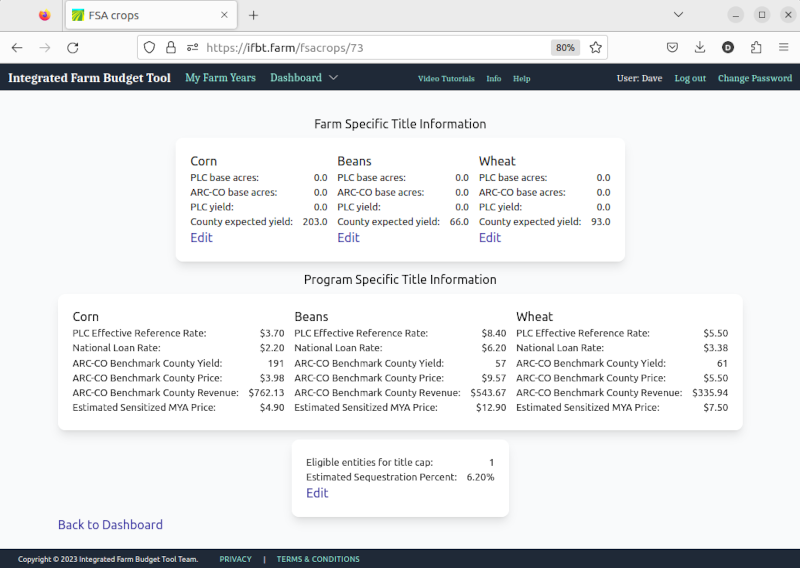Open the downloads arrow icon
The width and height of the screenshot is (800, 568).
coord(700,47)
